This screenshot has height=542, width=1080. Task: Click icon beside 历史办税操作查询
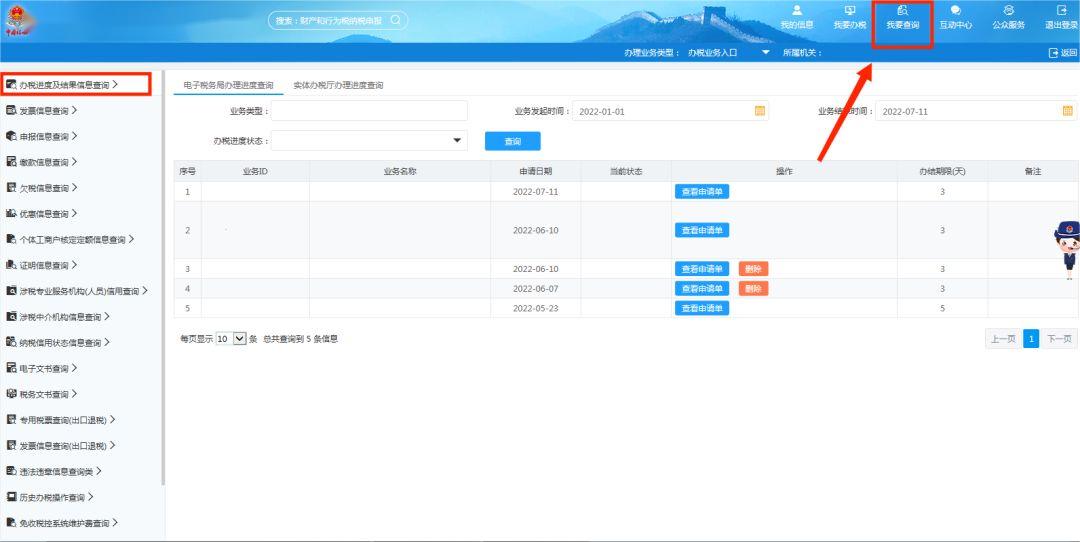[x=11, y=497]
